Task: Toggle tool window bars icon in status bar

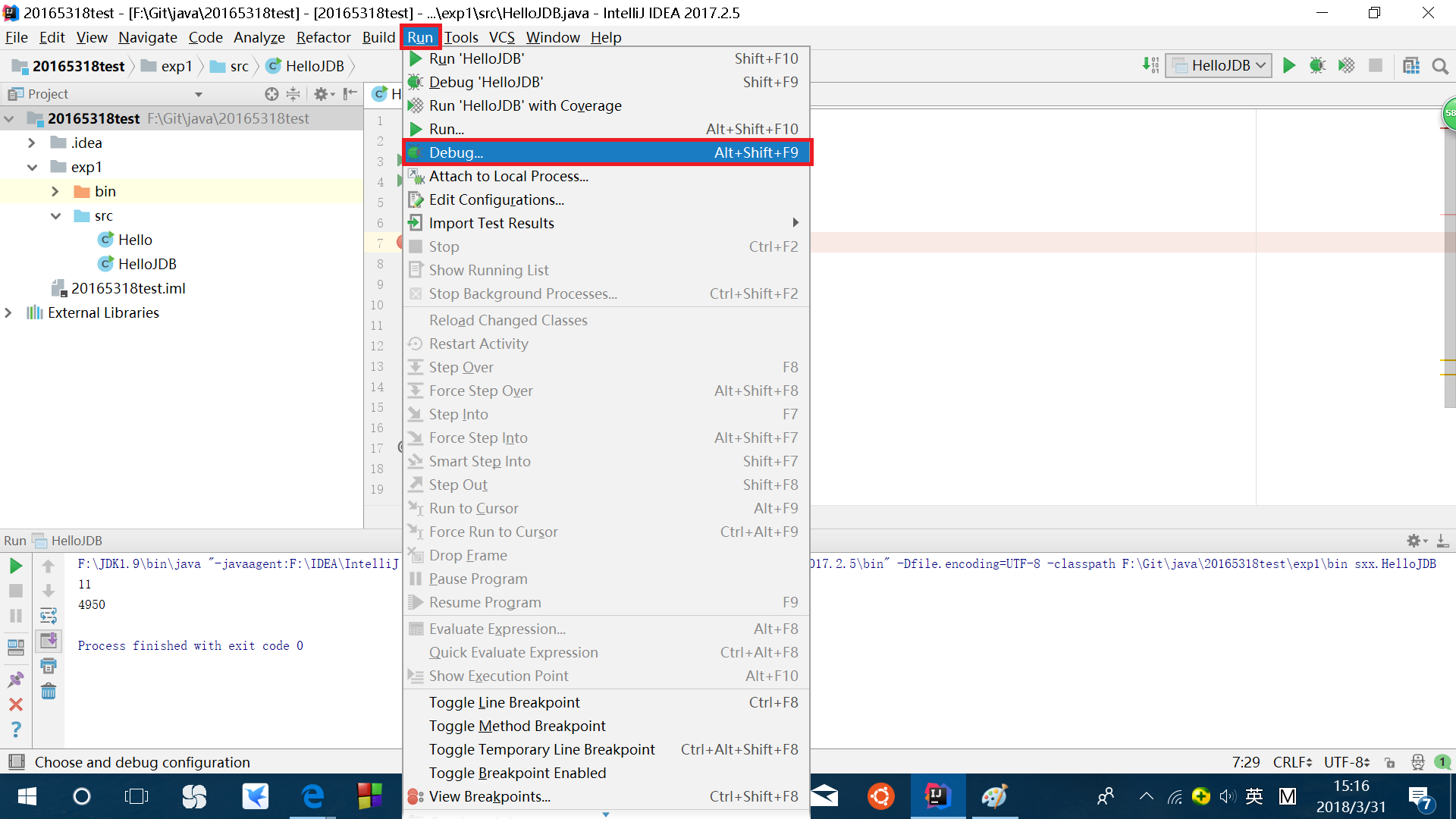Action: (16, 761)
